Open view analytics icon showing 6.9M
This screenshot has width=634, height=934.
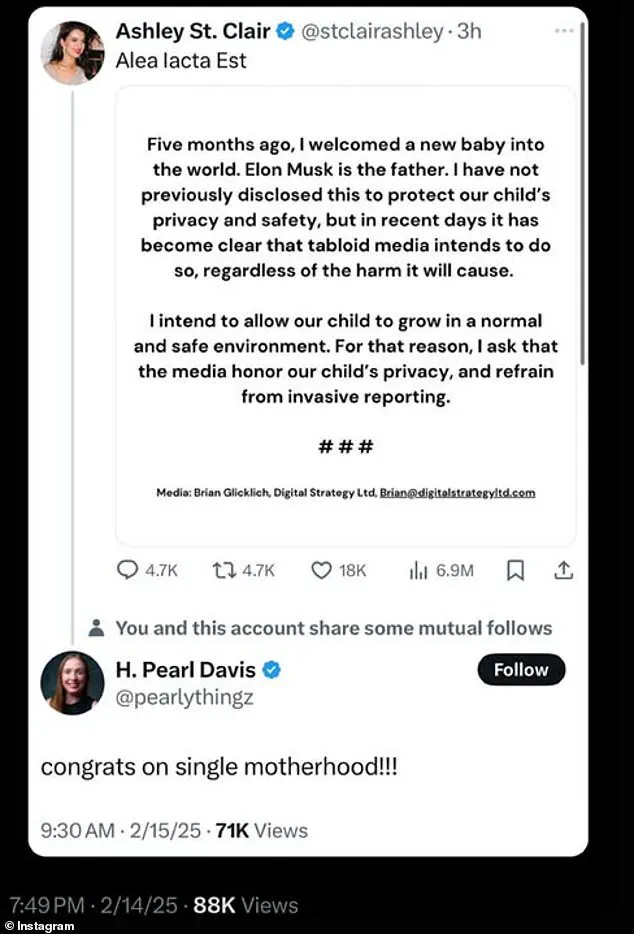pyautogui.click(x=417, y=570)
